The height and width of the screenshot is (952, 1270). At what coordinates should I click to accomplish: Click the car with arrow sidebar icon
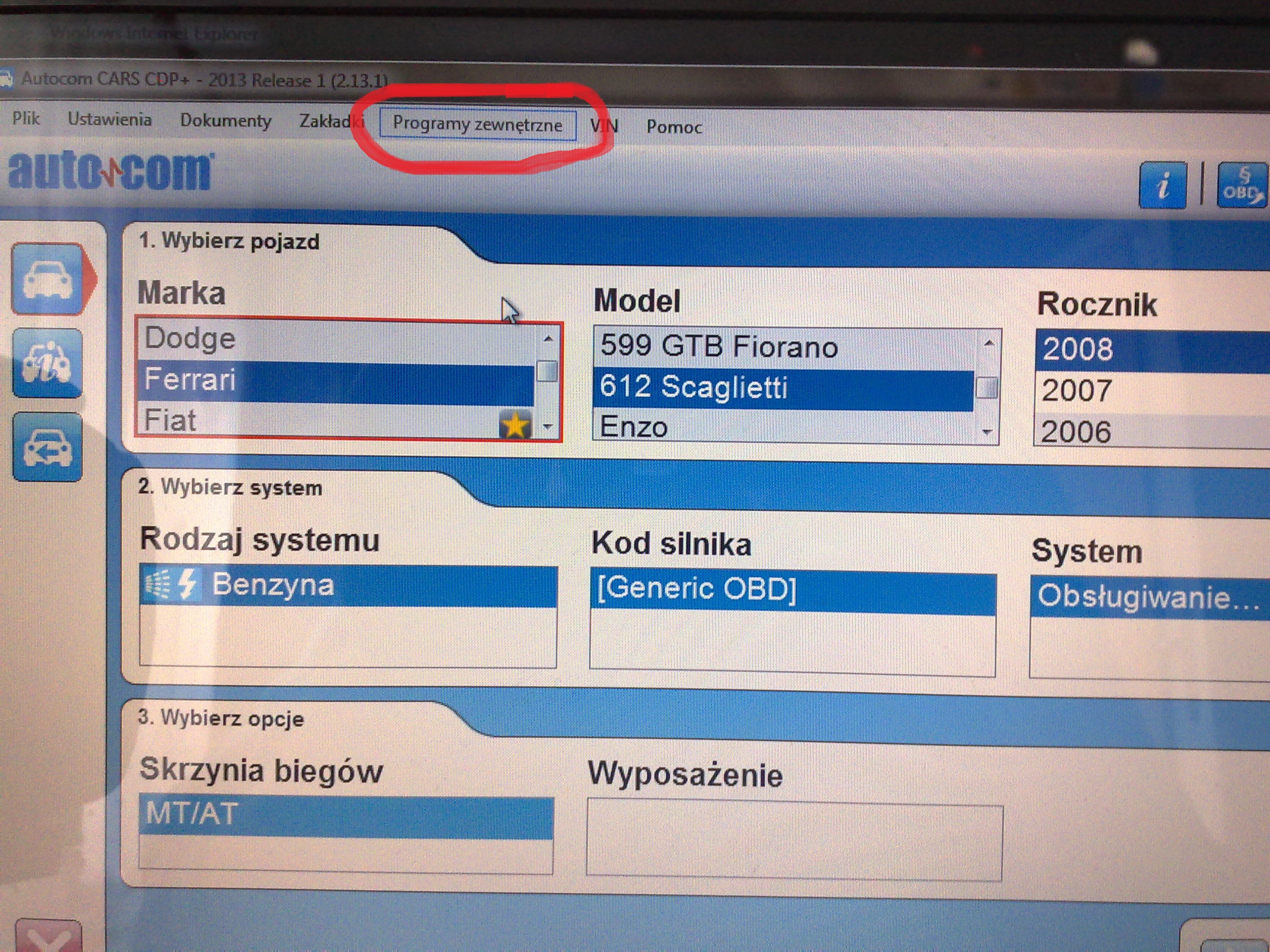point(48,447)
